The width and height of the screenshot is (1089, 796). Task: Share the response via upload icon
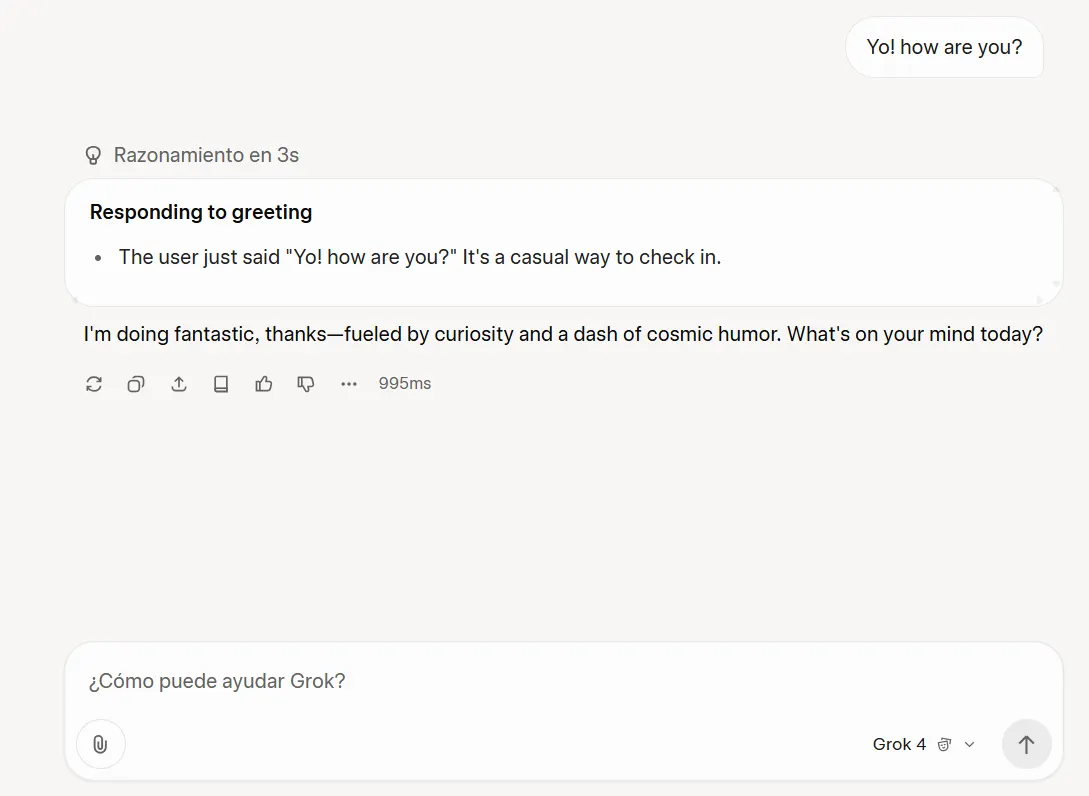point(179,384)
